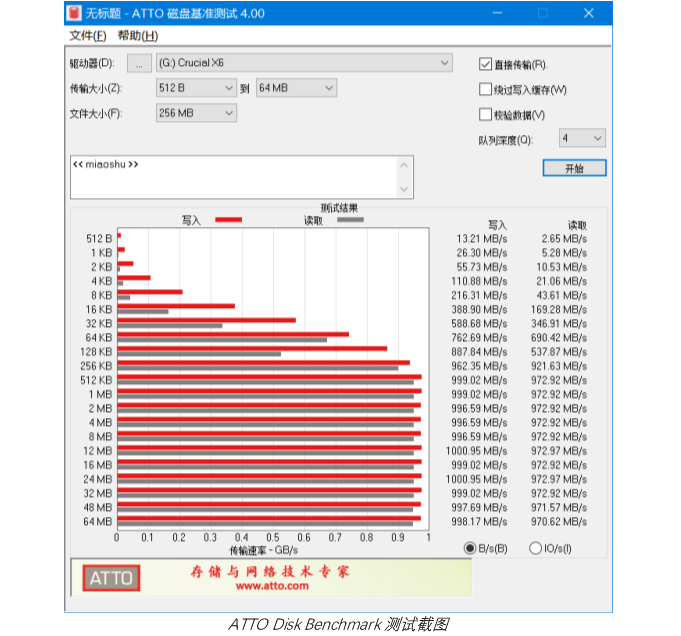Click the 48 MB row label
This screenshot has width=681, height=636.
click(x=98, y=507)
